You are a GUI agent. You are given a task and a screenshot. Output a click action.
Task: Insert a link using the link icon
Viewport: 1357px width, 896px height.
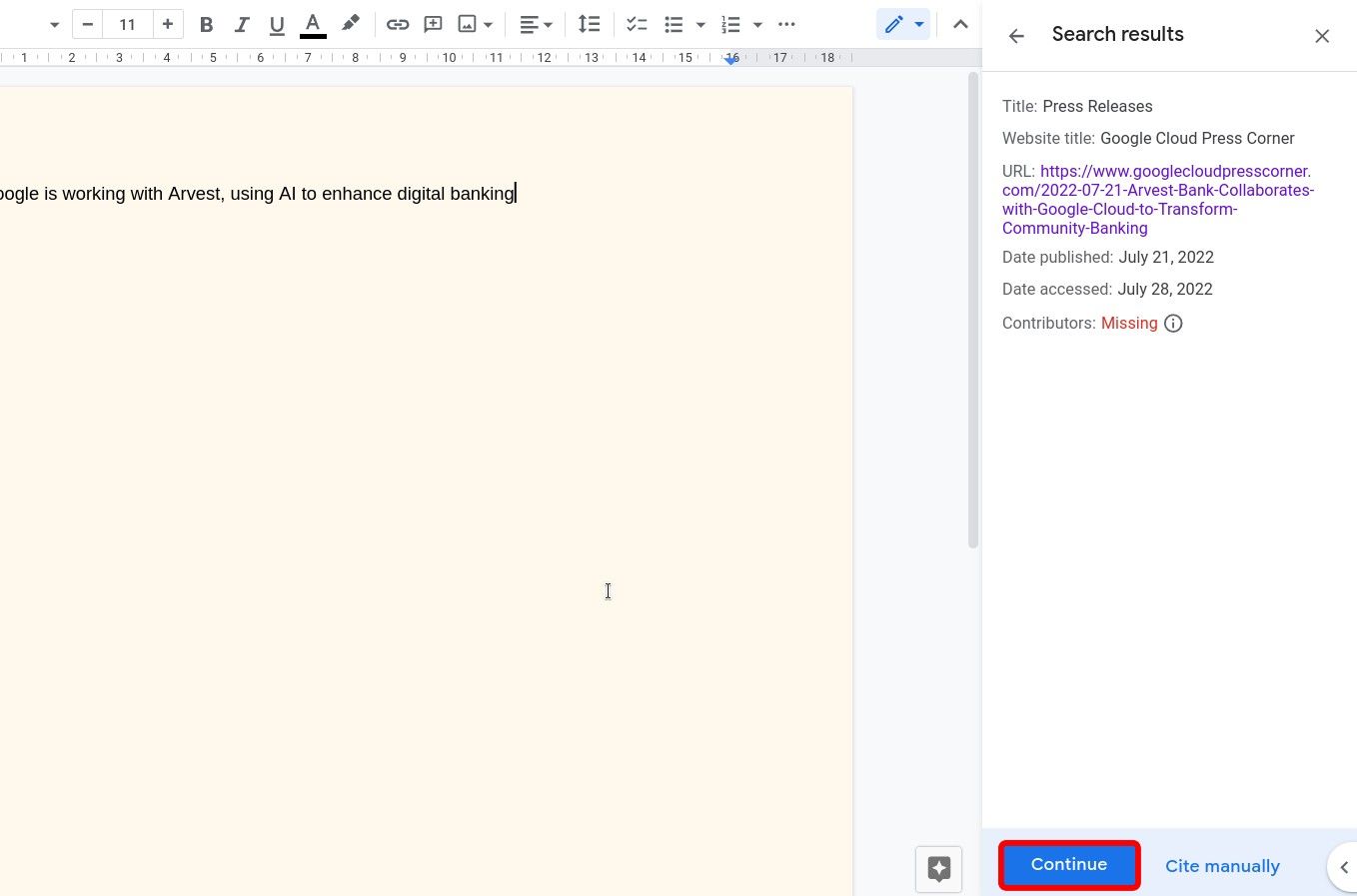398,24
